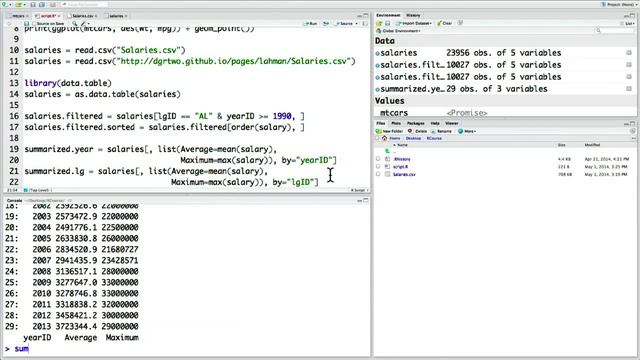Image resolution: width=640 pixels, height=360 pixels.
Task: Click the Source button in editor toolbar
Action: point(343,24)
